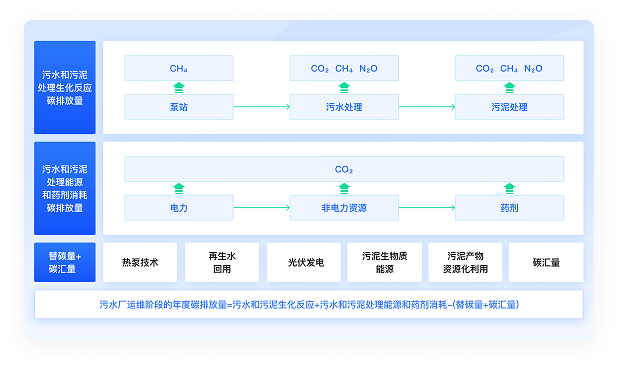Click the green up arrow above 泵站
The image size is (618, 368).
tap(179, 87)
